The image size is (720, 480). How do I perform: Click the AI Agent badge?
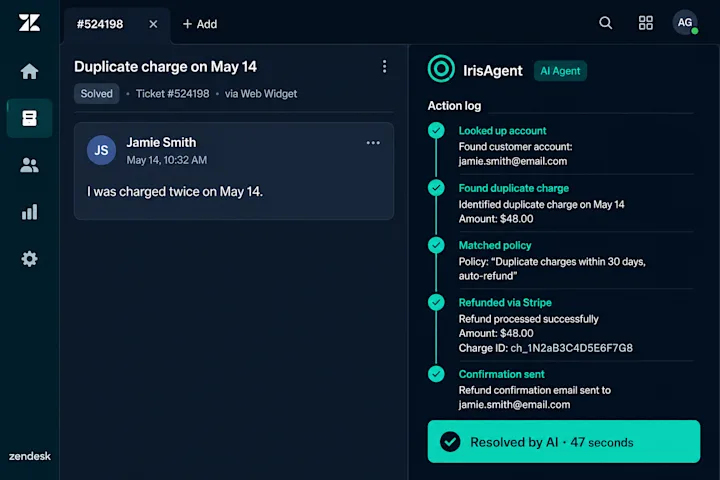click(560, 71)
